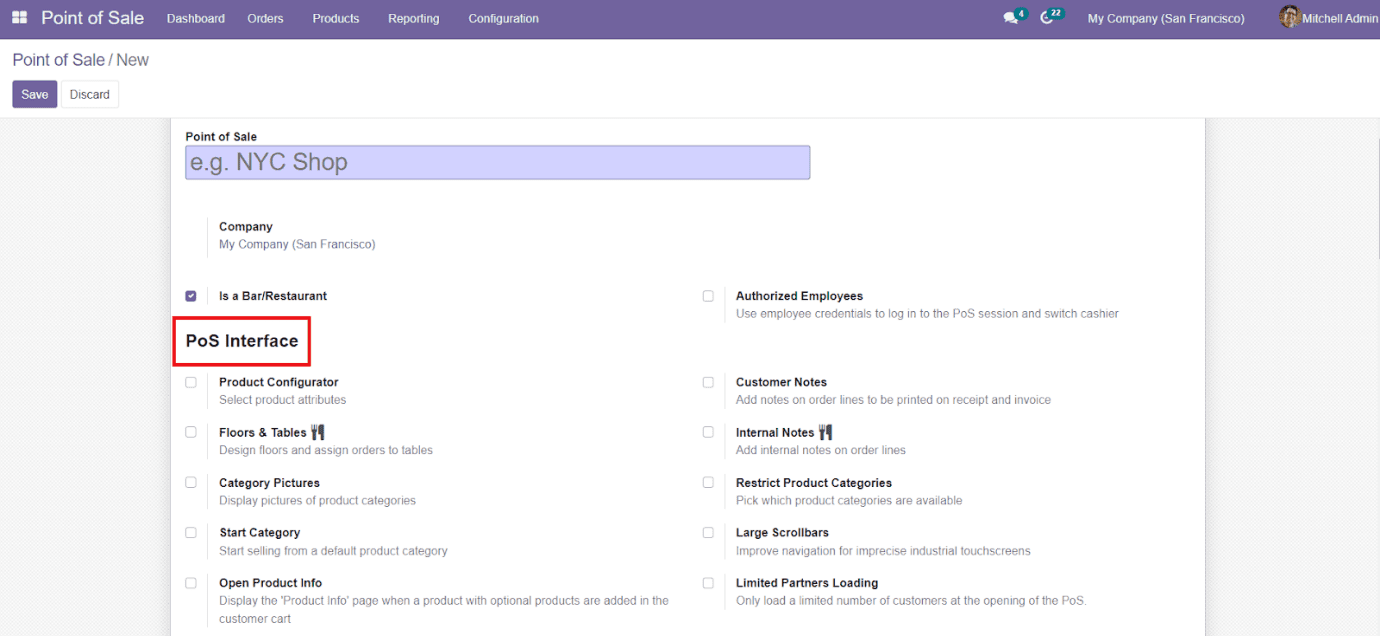Enable Authorized Employees
Viewport: 1380px width, 636px height.
pos(708,295)
